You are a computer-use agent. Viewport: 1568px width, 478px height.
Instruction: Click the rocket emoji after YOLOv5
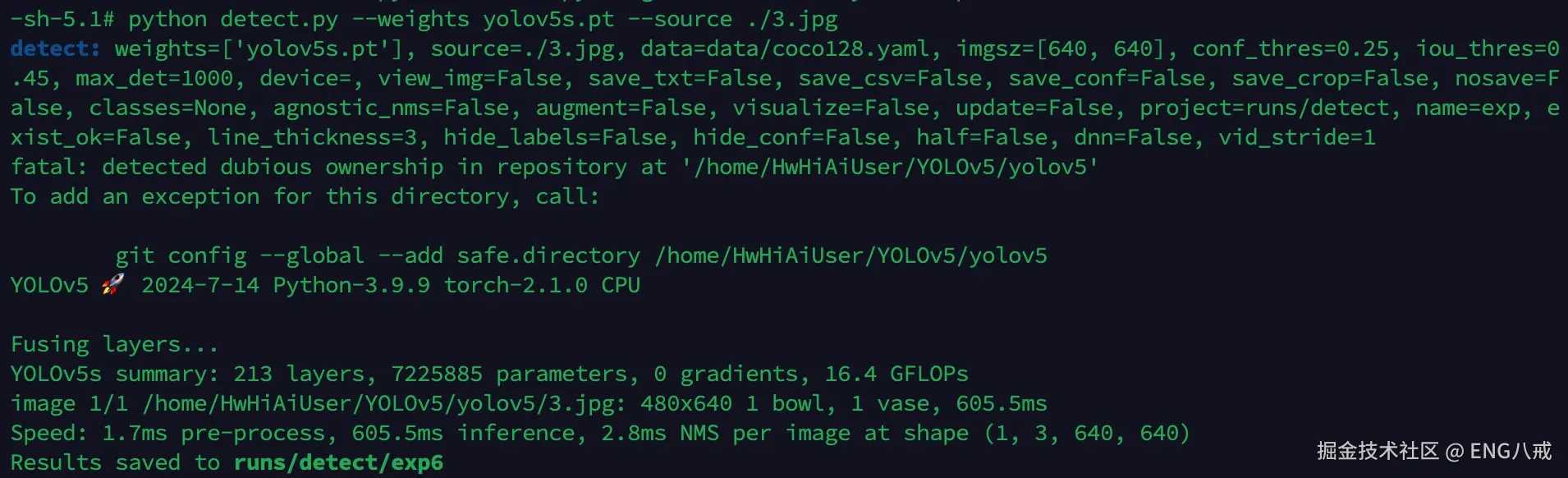pyautogui.click(x=114, y=285)
